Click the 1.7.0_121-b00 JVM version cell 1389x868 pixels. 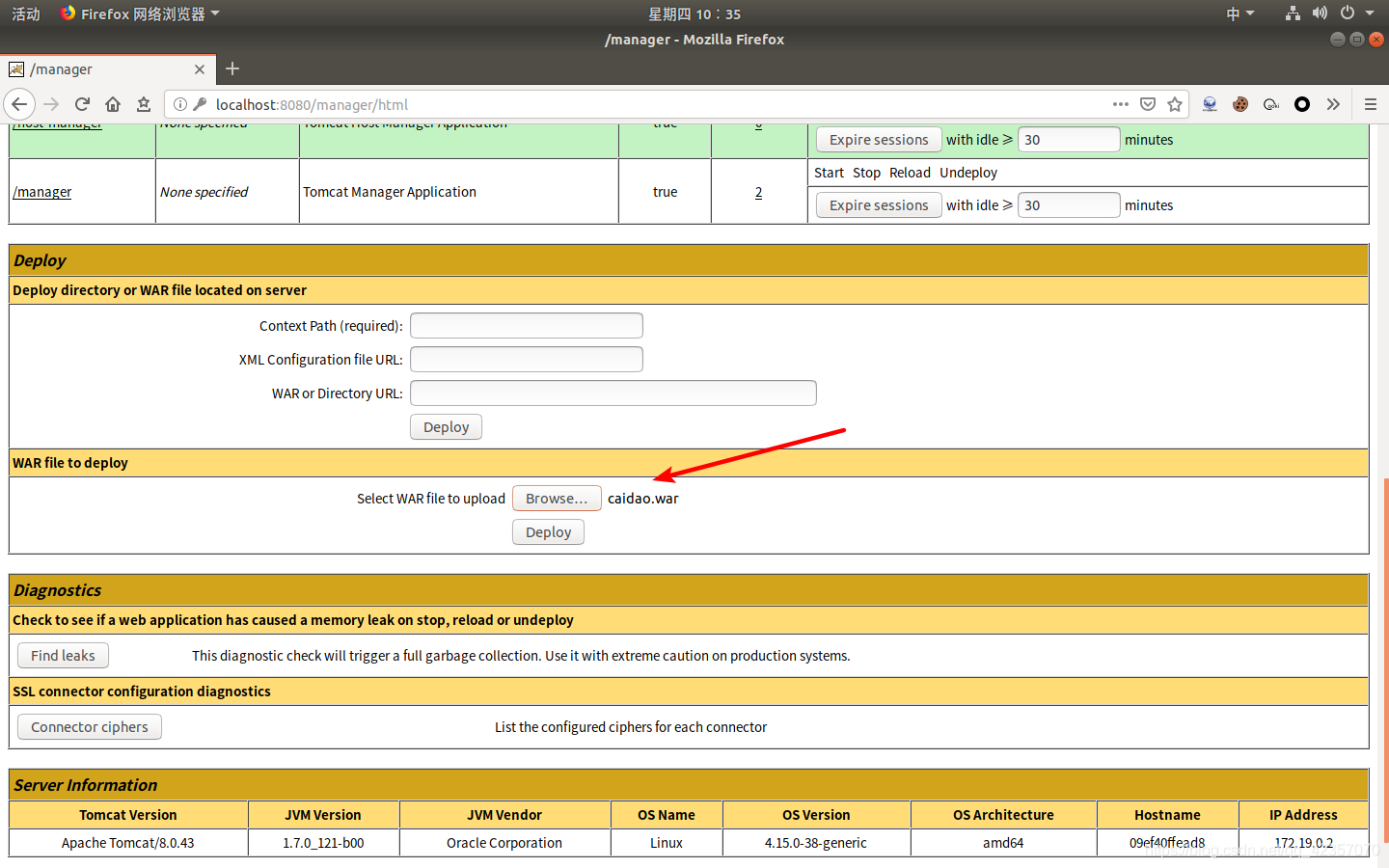click(323, 843)
